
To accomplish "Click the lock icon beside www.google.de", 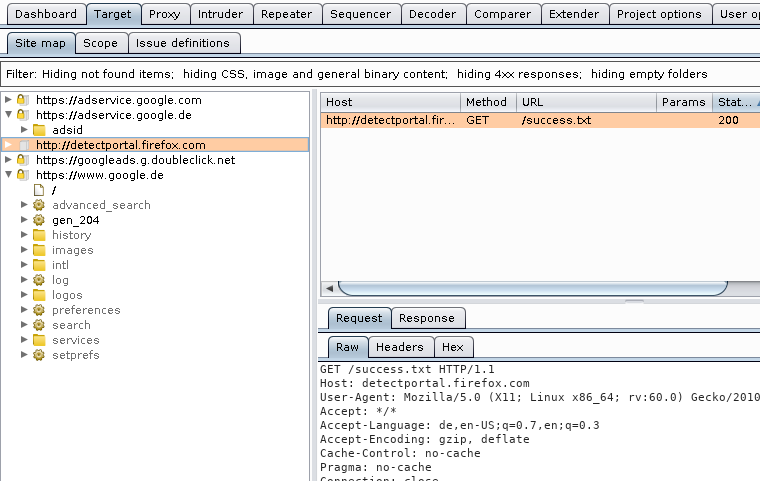I will coord(23,175).
